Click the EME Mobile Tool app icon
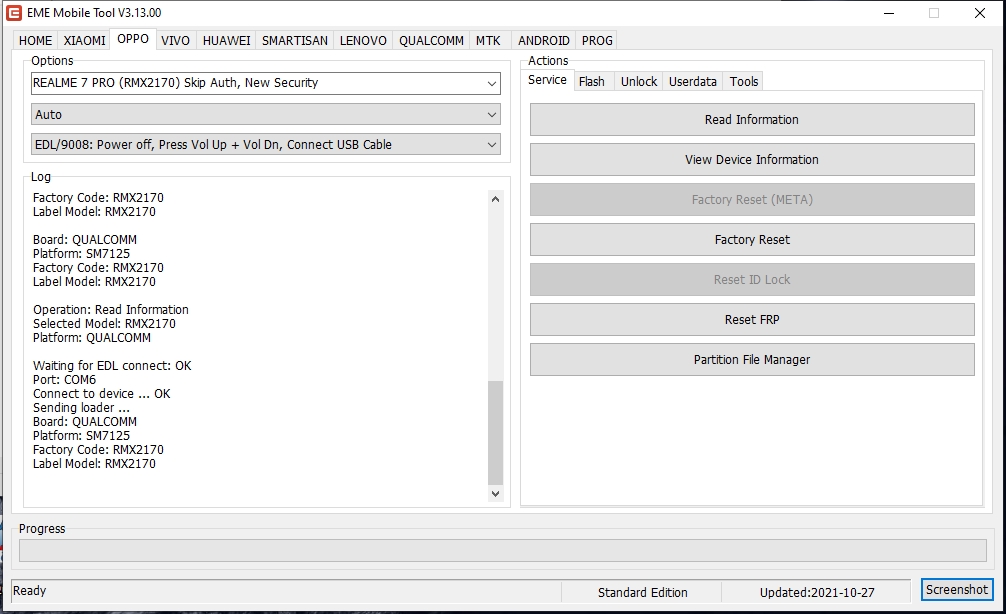 [13, 13]
